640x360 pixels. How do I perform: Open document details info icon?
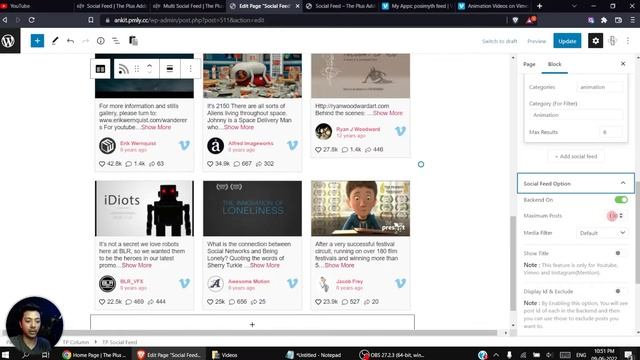(x=100, y=41)
